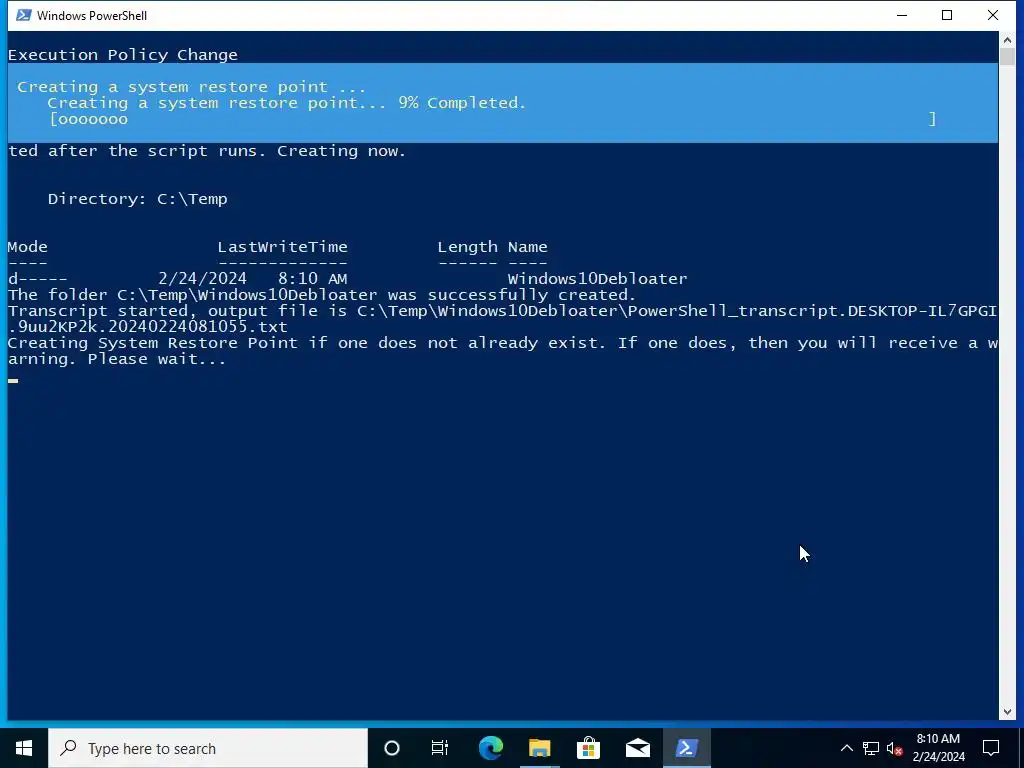Screen dimensions: 1024x768
Task: Show hidden system tray icons
Action: pos(846,748)
